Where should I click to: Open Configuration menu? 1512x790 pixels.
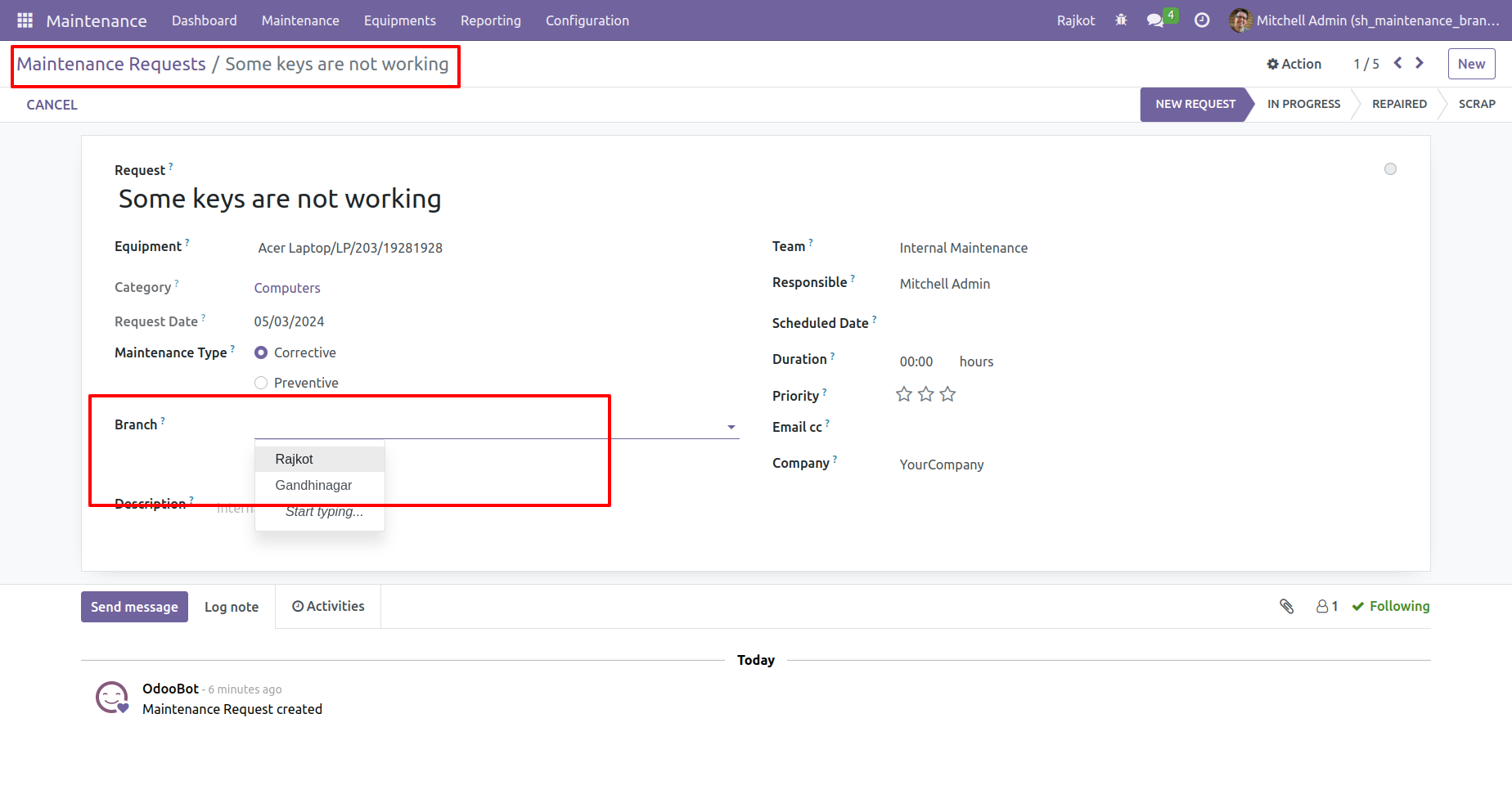587,20
